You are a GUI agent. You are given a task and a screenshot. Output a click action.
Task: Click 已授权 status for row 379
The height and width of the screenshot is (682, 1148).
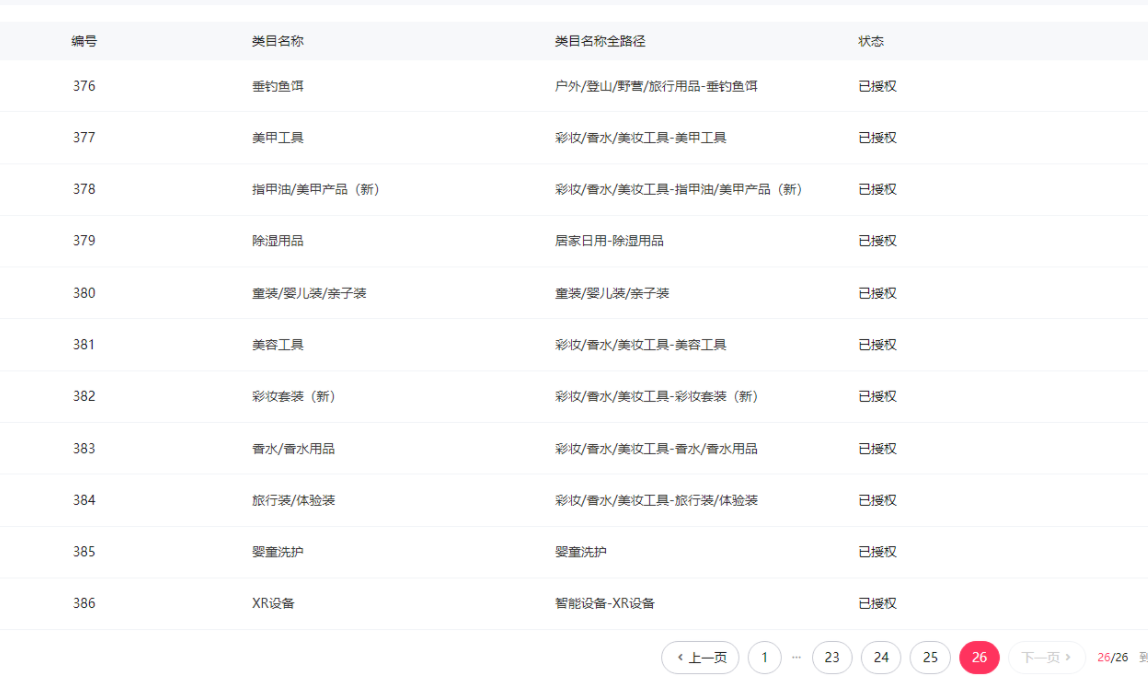877,241
